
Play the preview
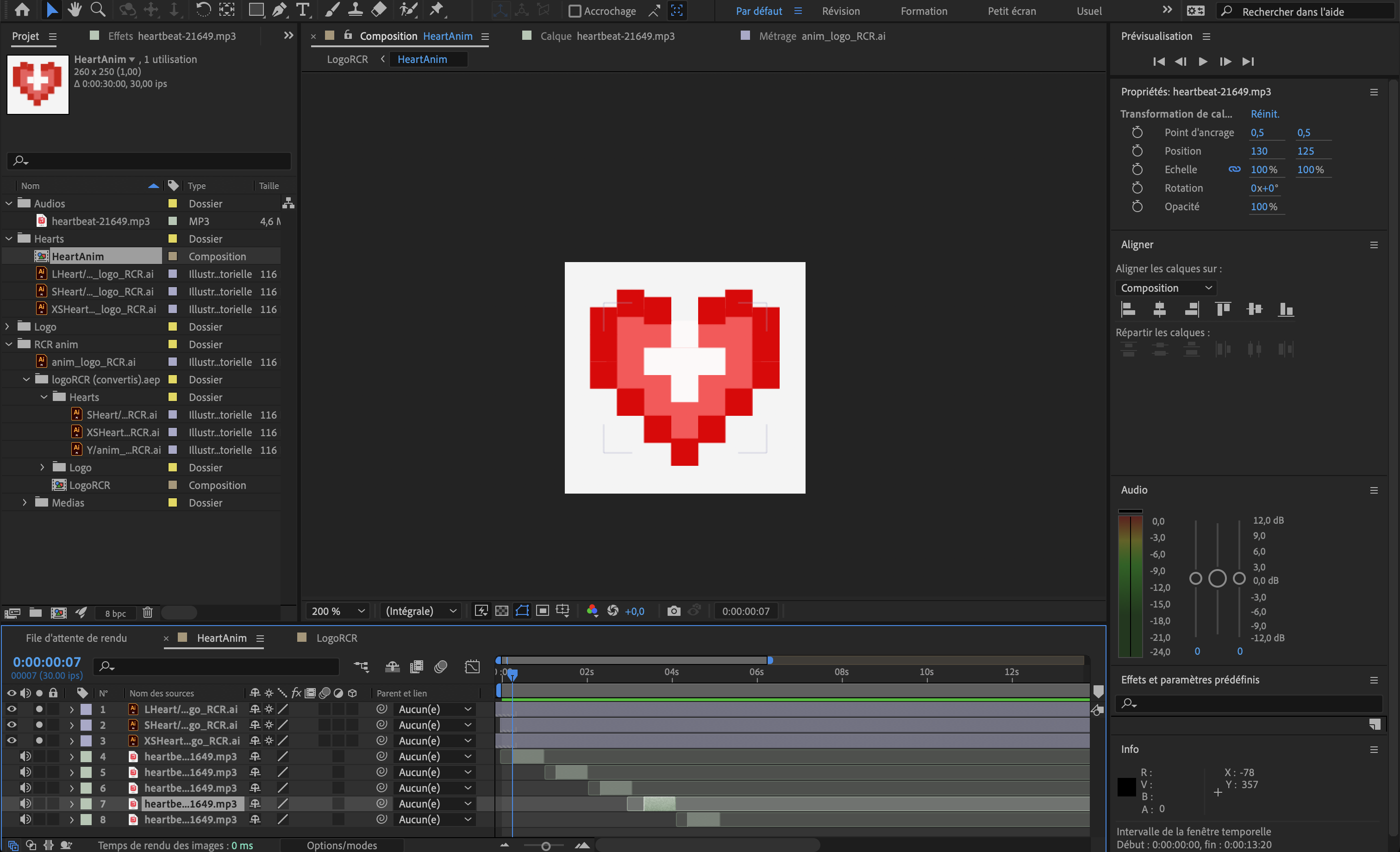1203,62
